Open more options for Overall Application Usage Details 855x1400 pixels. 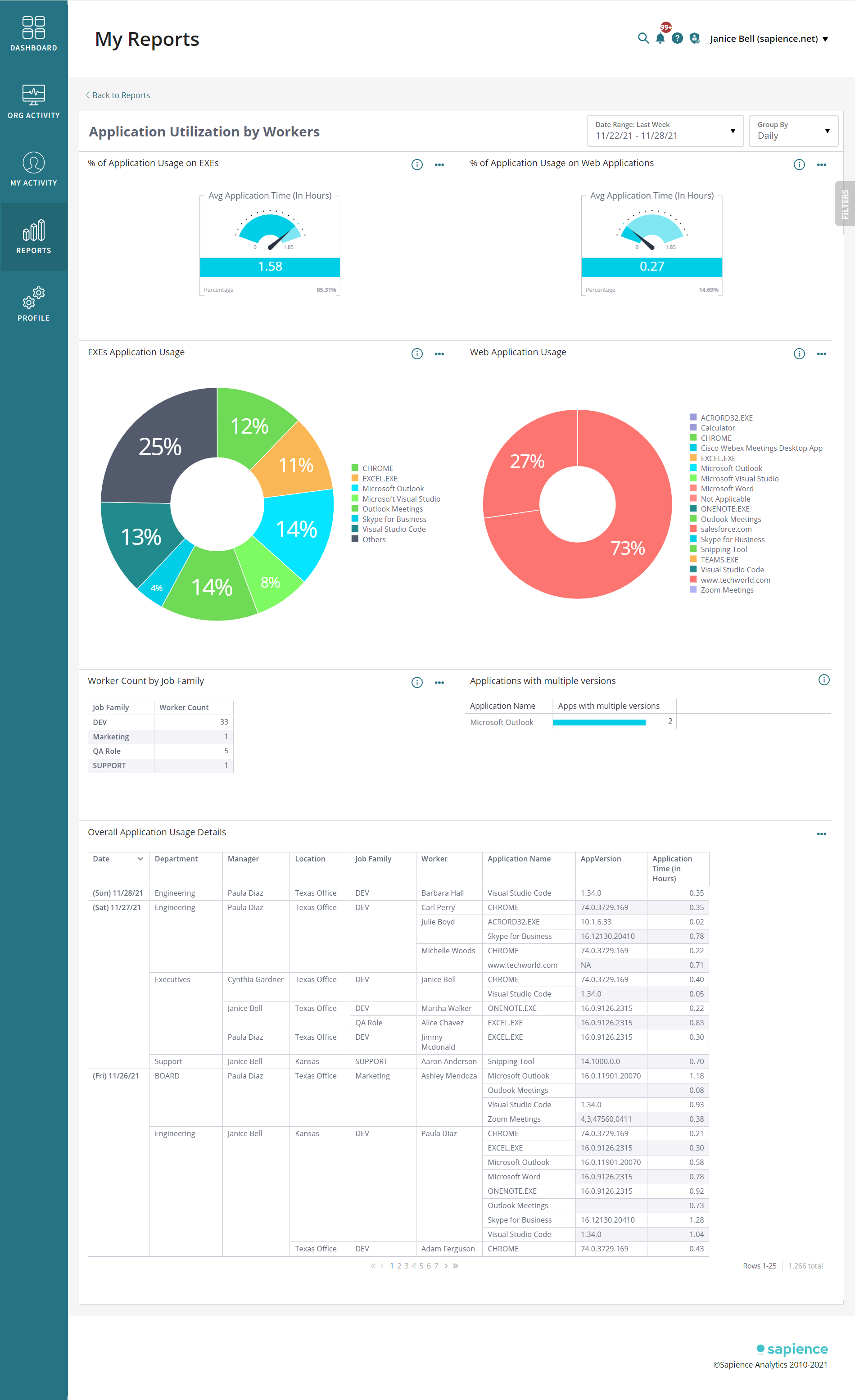pyautogui.click(x=822, y=834)
